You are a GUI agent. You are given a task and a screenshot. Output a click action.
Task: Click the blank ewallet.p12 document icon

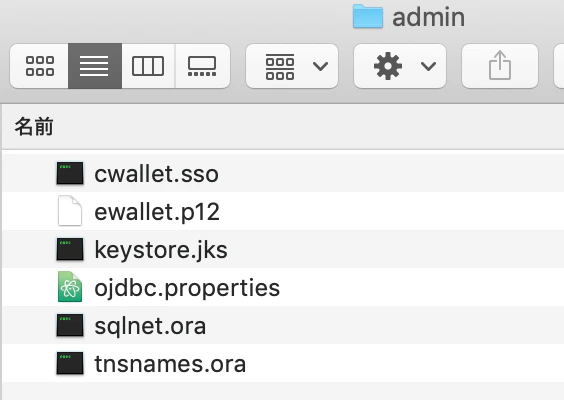point(70,211)
